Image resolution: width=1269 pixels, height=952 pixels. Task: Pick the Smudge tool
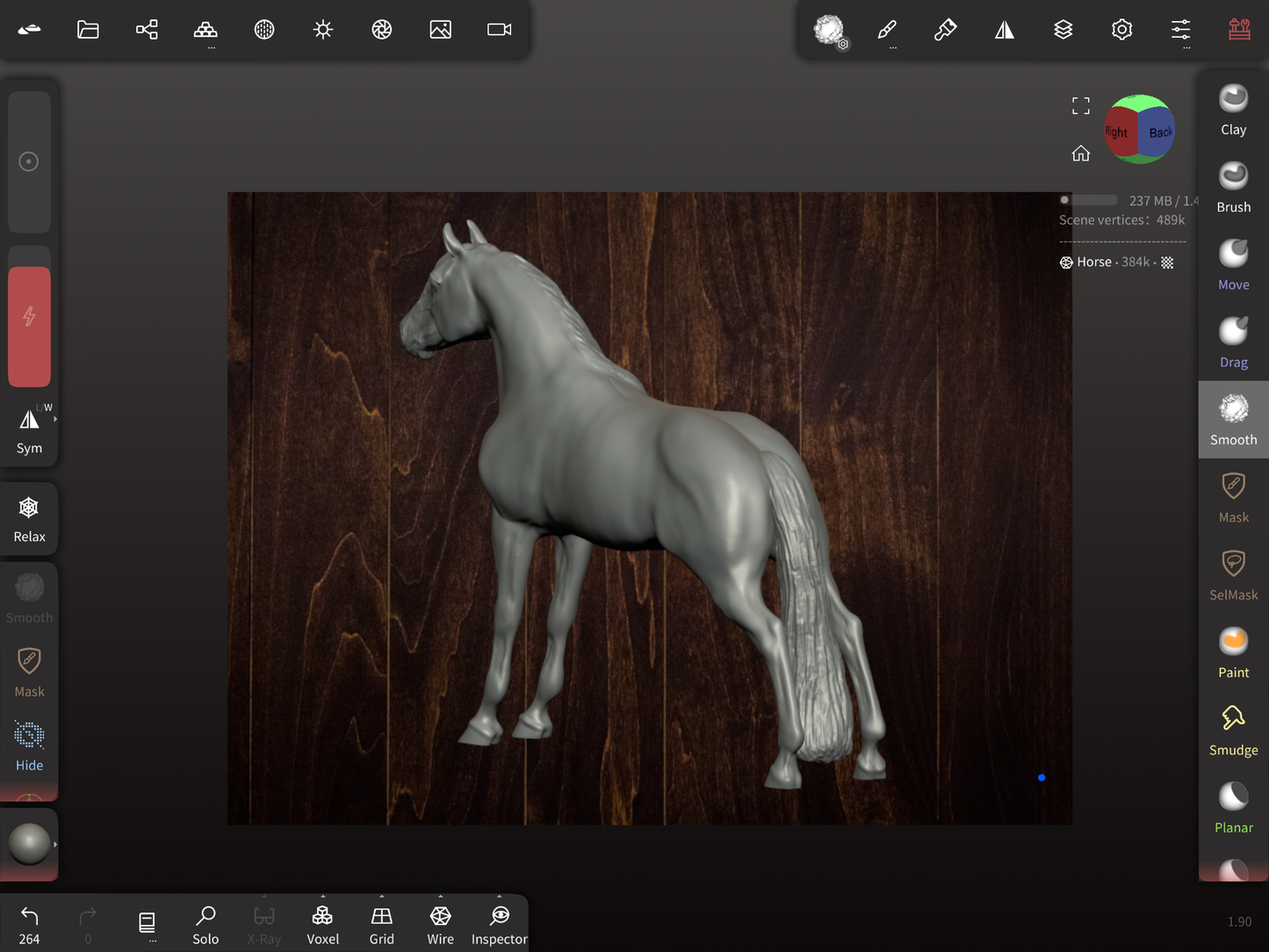click(x=1233, y=730)
